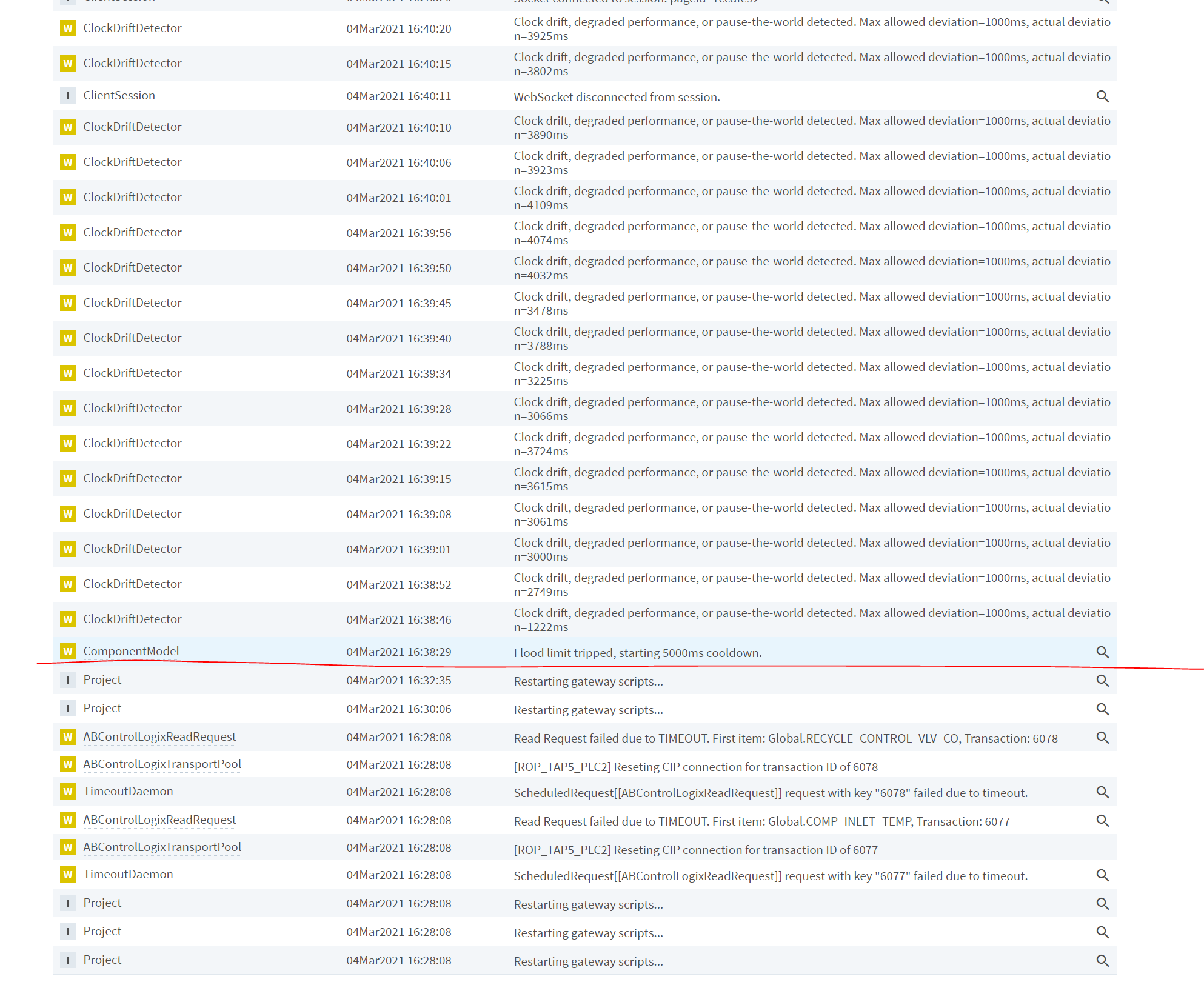Click clock drift message ending n=1222ms
The height and width of the screenshot is (985, 1204).
click(812, 620)
